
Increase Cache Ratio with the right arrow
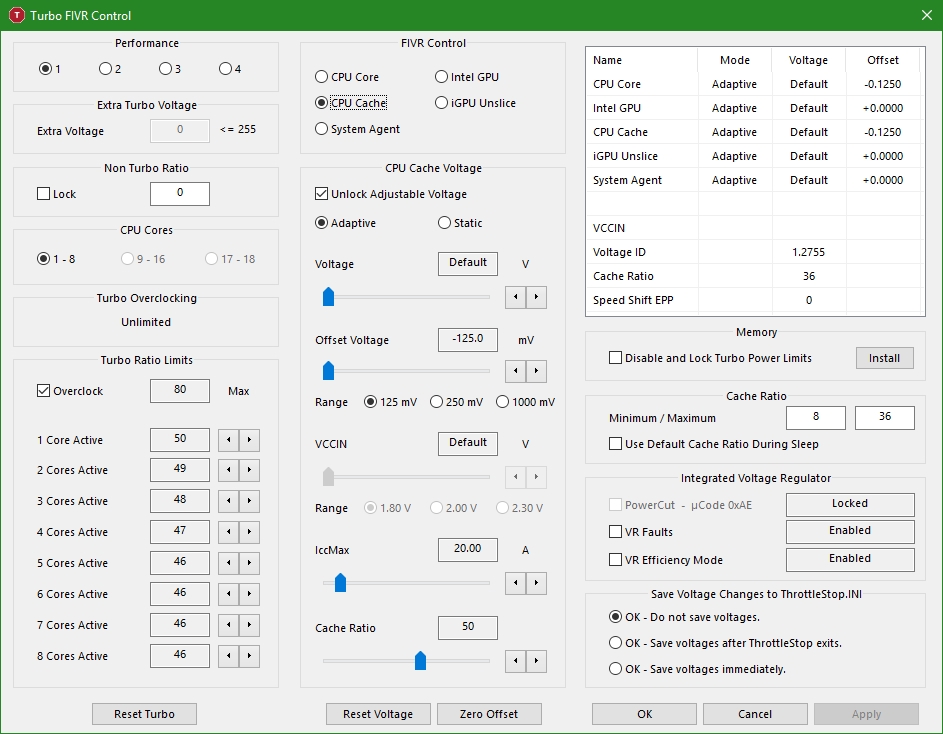[x=536, y=661]
